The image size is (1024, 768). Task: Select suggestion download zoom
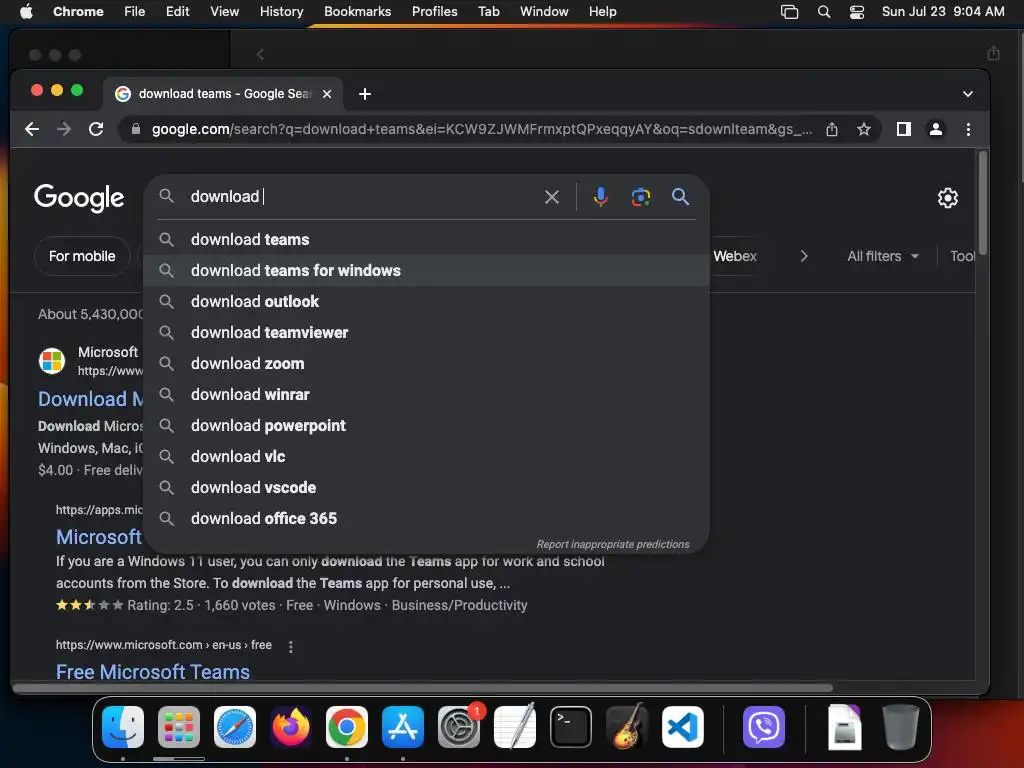(426, 364)
